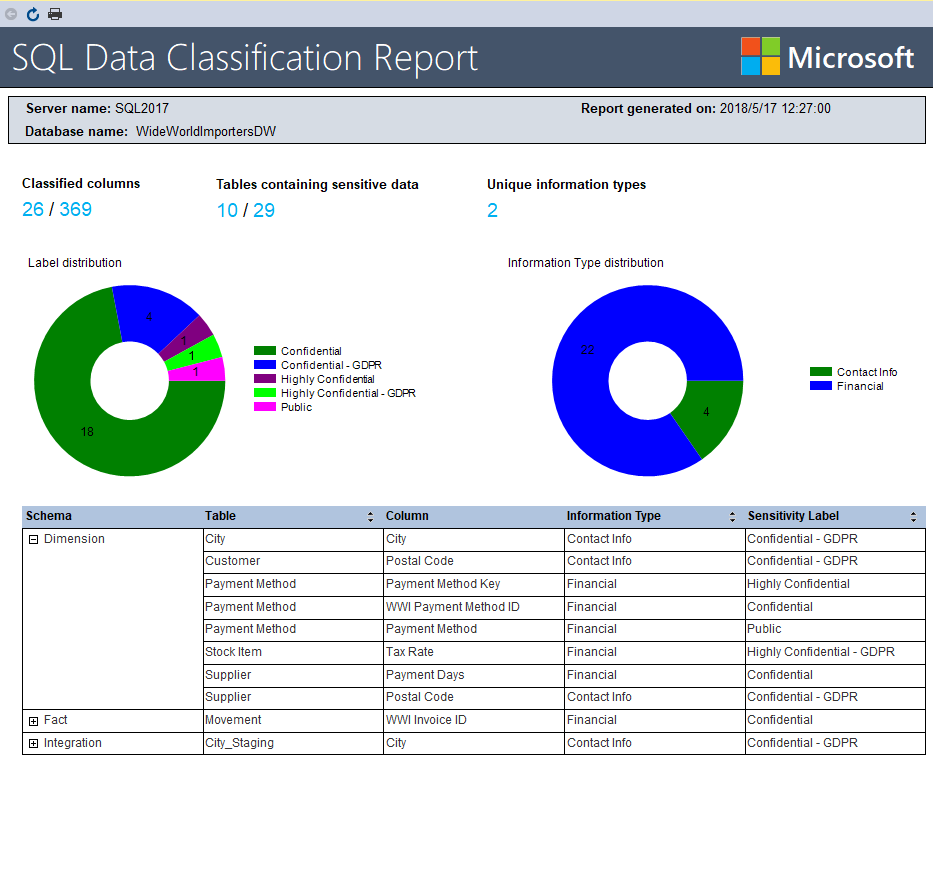Image resolution: width=933 pixels, height=874 pixels.
Task: Select the green 18 slice in label chart
Action: [87, 432]
